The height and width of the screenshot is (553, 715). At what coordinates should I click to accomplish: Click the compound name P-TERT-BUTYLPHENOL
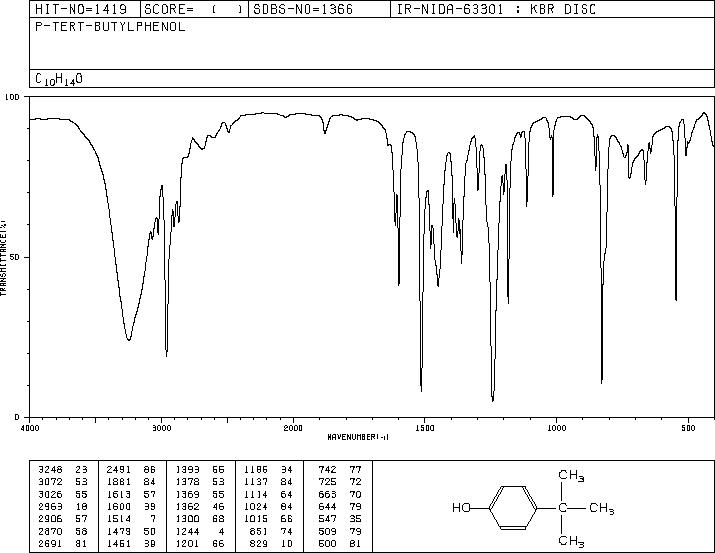point(110,27)
